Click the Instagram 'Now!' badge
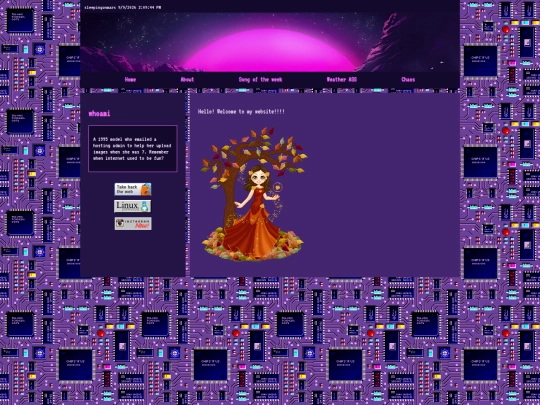This screenshot has width=540, height=405. coord(133,224)
